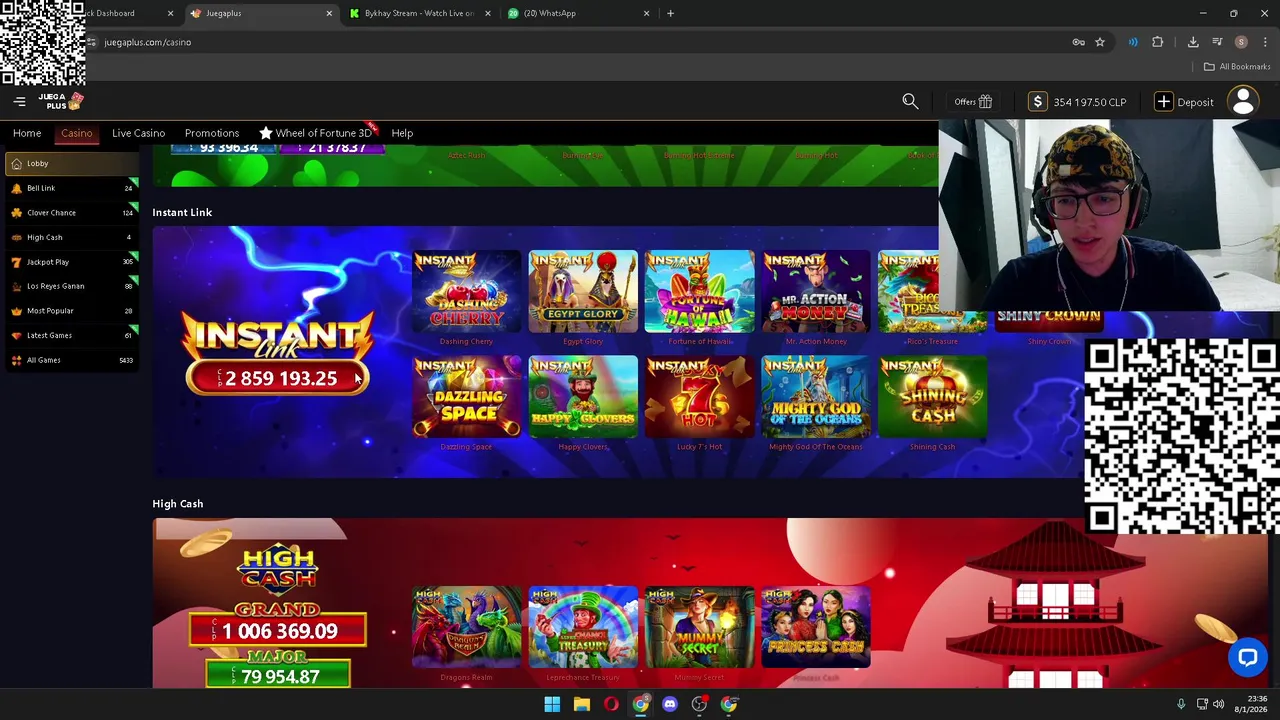Click the High Cash Grand jackpot 1 006 369.09

tap(278, 631)
